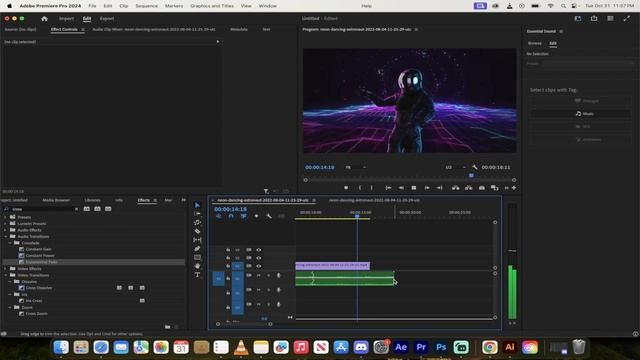Collapse the Crossfade folder
The image size is (640, 360).
(x=10, y=243)
